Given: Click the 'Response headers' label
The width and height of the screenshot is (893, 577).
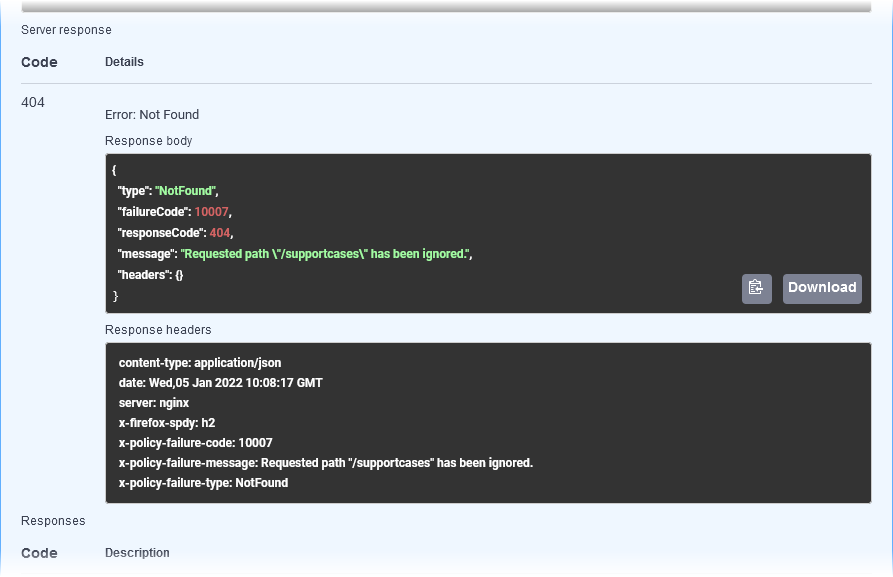Looking at the screenshot, I should click(158, 330).
